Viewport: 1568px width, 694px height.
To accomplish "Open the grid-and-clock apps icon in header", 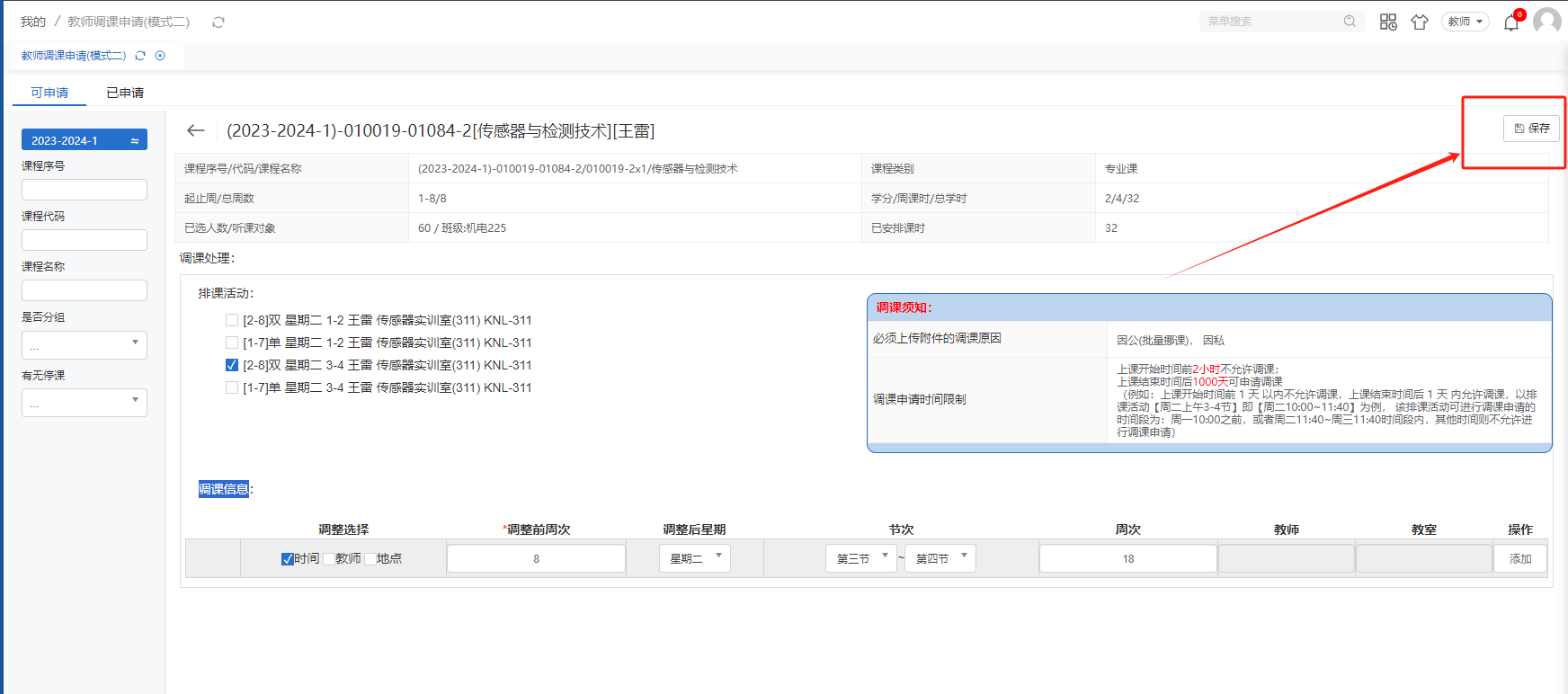I will pyautogui.click(x=1388, y=22).
